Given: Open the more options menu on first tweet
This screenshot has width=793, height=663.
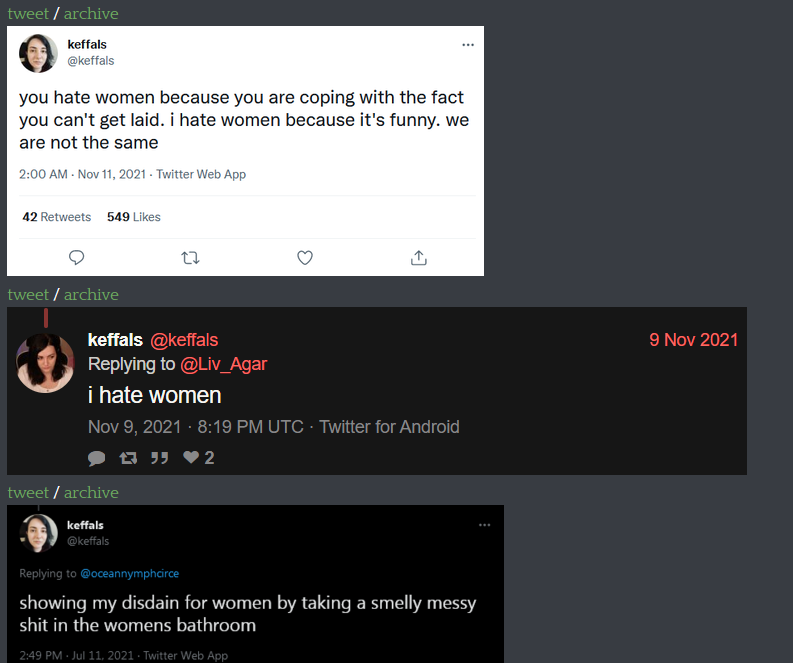Looking at the screenshot, I should [468, 45].
